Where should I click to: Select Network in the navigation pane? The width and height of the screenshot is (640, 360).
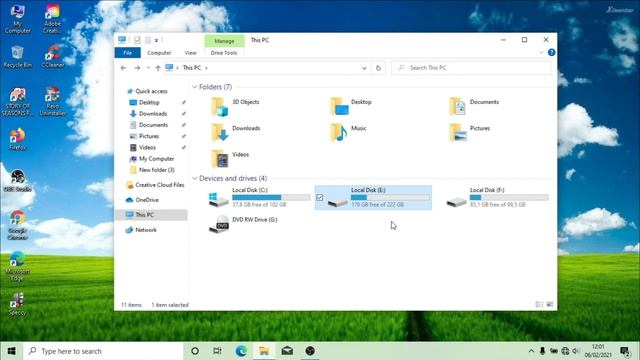click(146, 230)
